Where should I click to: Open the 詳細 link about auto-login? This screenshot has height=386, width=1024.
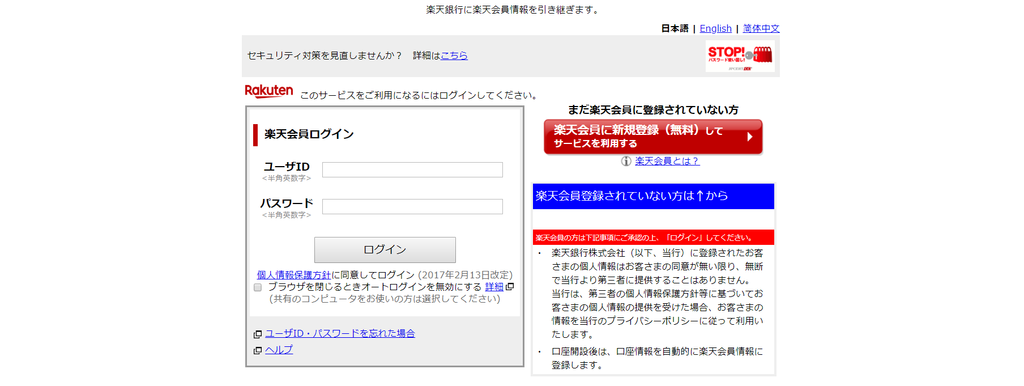pyautogui.click(x=494, y=287)
